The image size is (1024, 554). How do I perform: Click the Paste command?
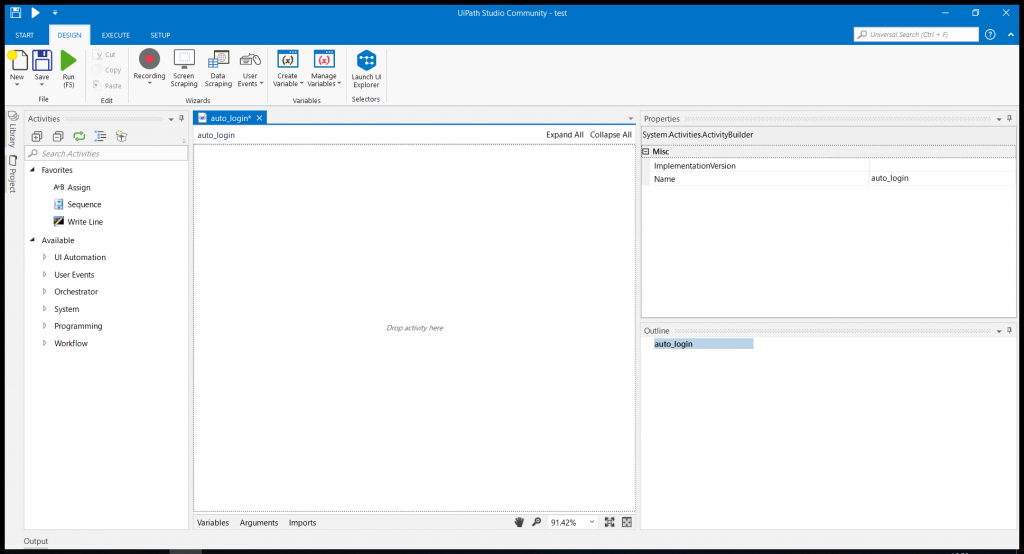(x=108, y=86)
